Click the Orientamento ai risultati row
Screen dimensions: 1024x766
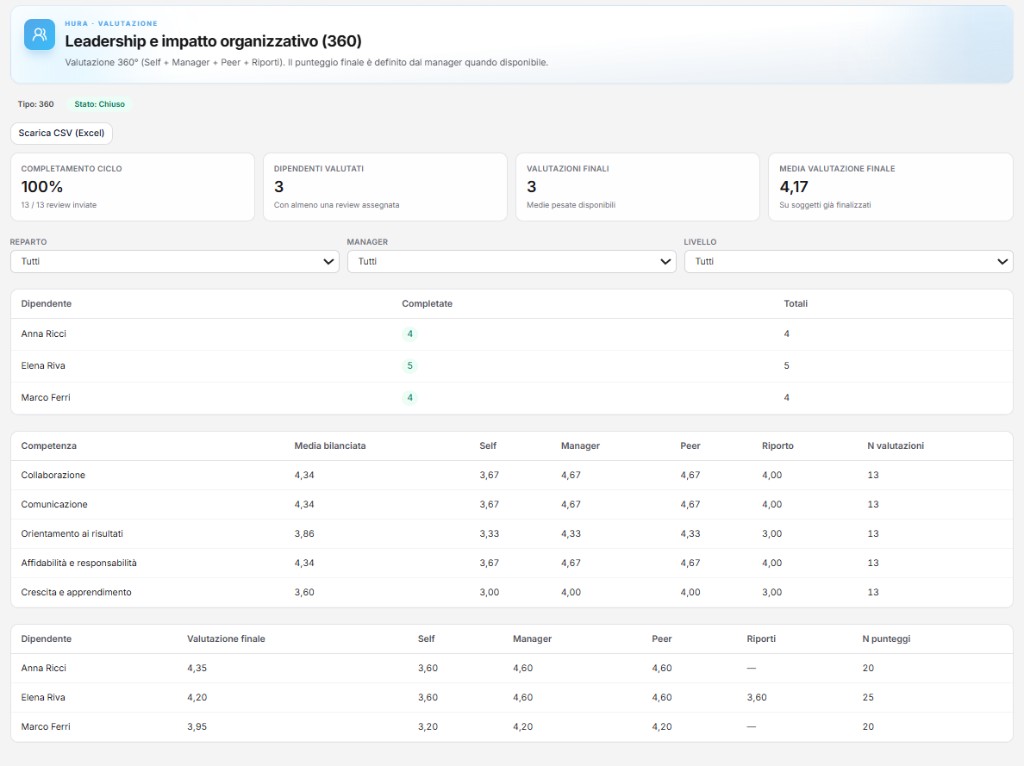point(72,534)
